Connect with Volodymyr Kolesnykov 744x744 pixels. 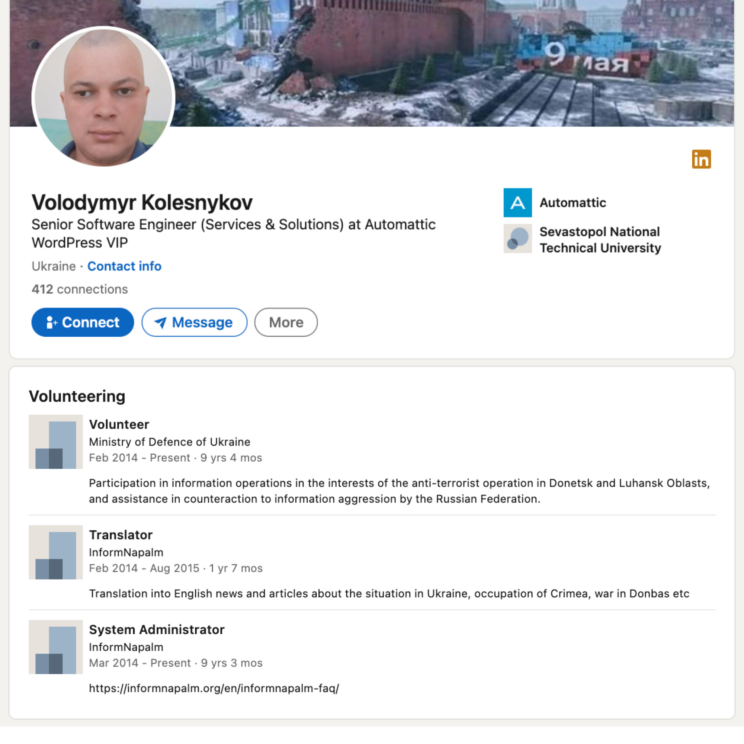(83, 323)
